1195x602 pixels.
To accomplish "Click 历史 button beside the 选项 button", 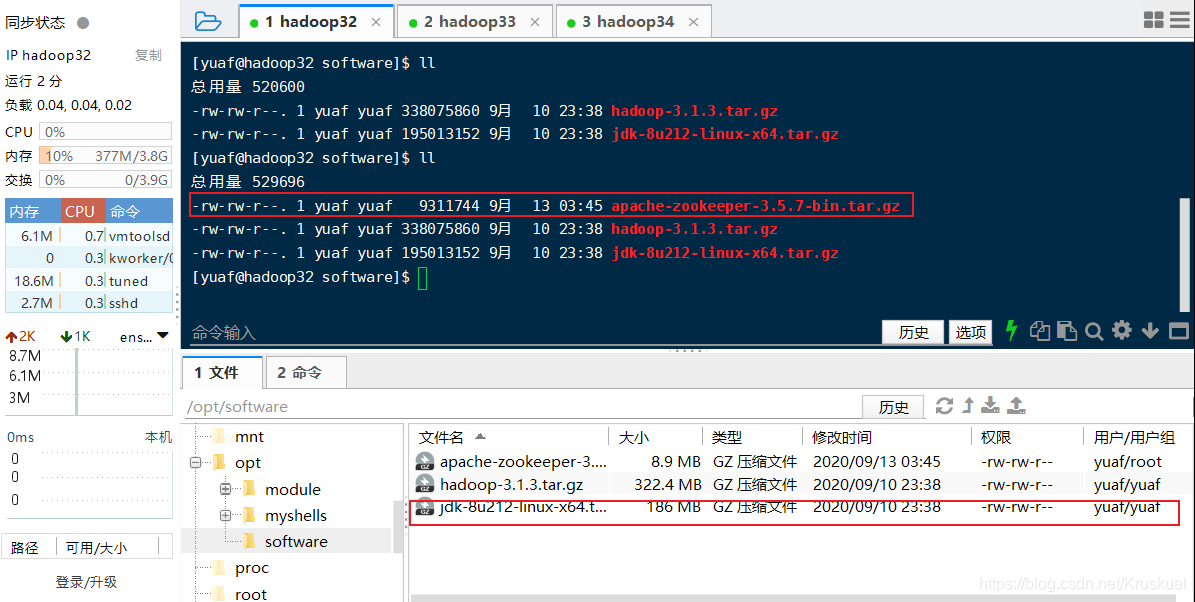I will coord(913,332).
